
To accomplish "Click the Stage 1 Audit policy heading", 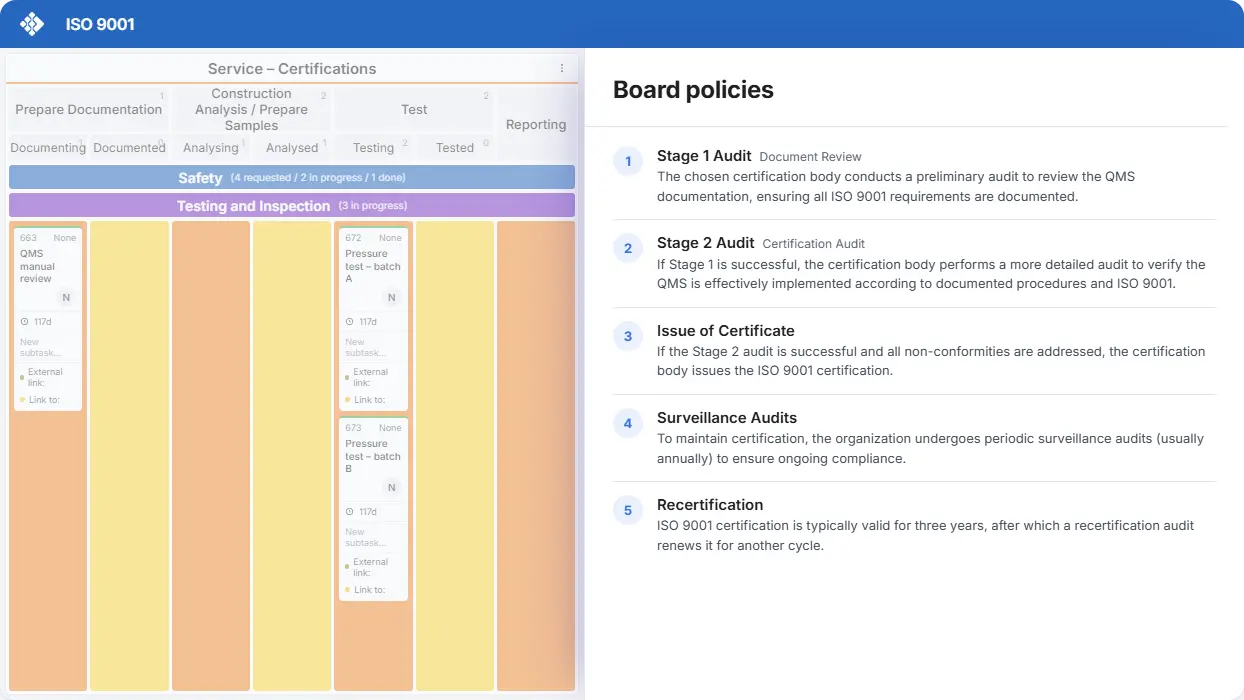I will tap(704, 156).
